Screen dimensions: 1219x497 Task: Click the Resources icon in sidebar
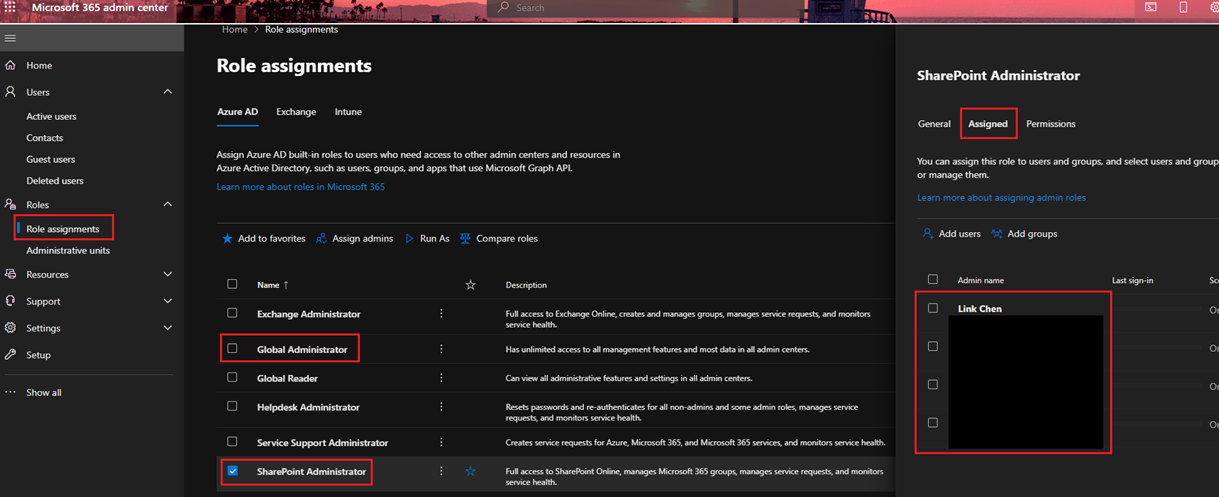coord(10,274)
